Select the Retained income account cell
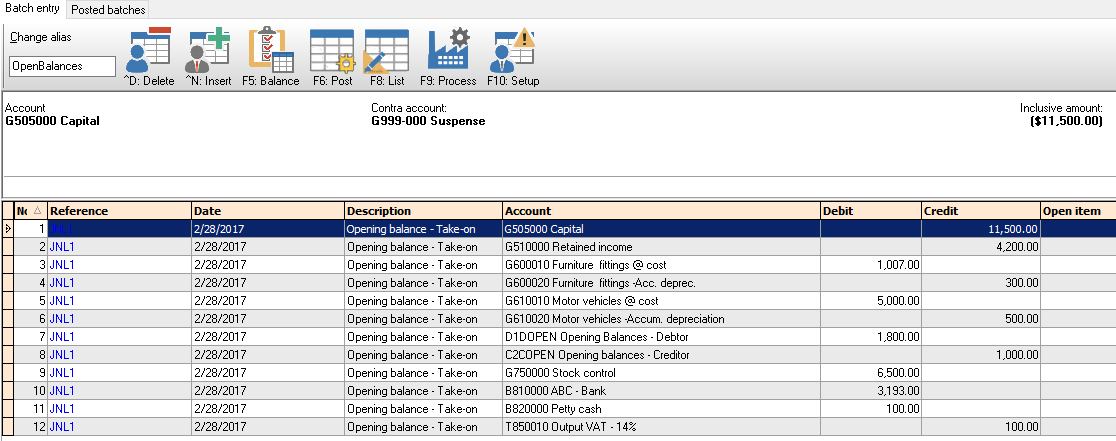The image size is (1116, 441). (x=660, y=247)
